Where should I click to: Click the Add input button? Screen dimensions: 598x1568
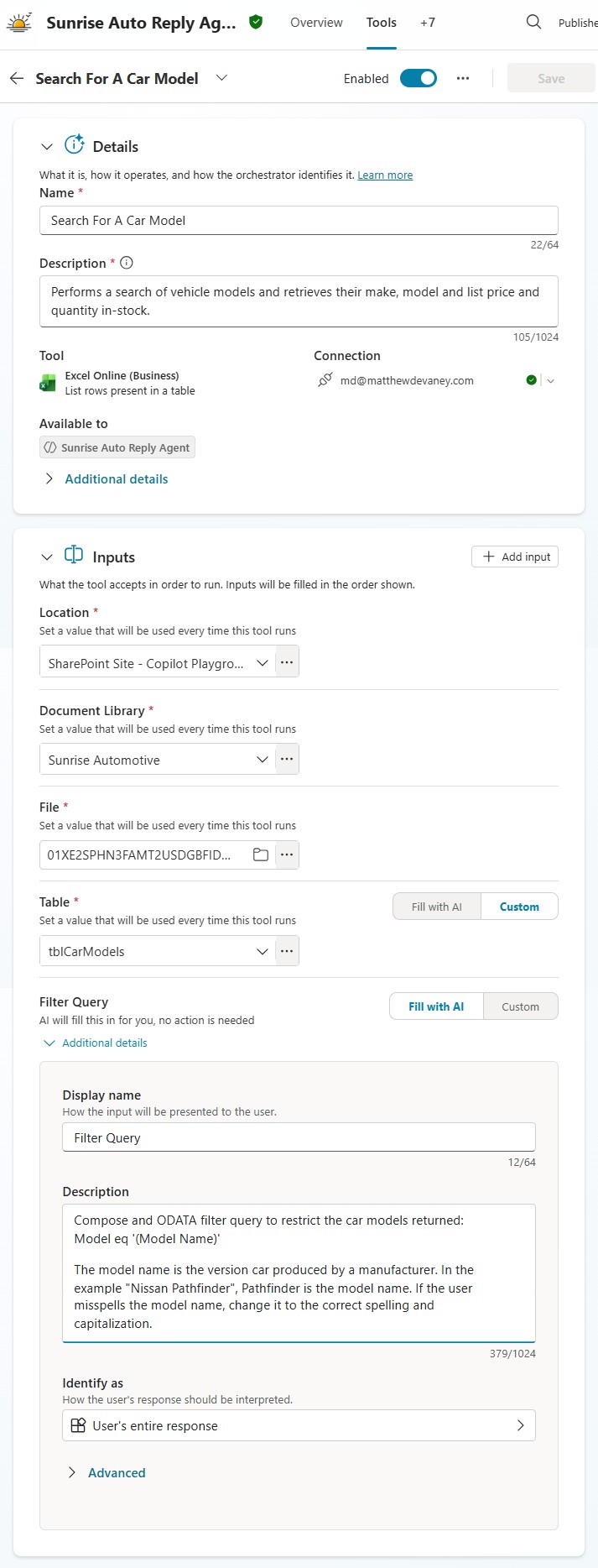tap(515, 557)
